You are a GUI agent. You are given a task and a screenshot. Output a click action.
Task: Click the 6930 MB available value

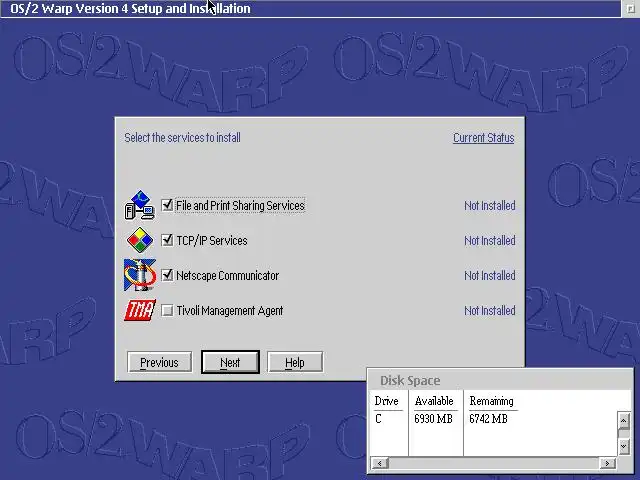[x=433, y=419]
